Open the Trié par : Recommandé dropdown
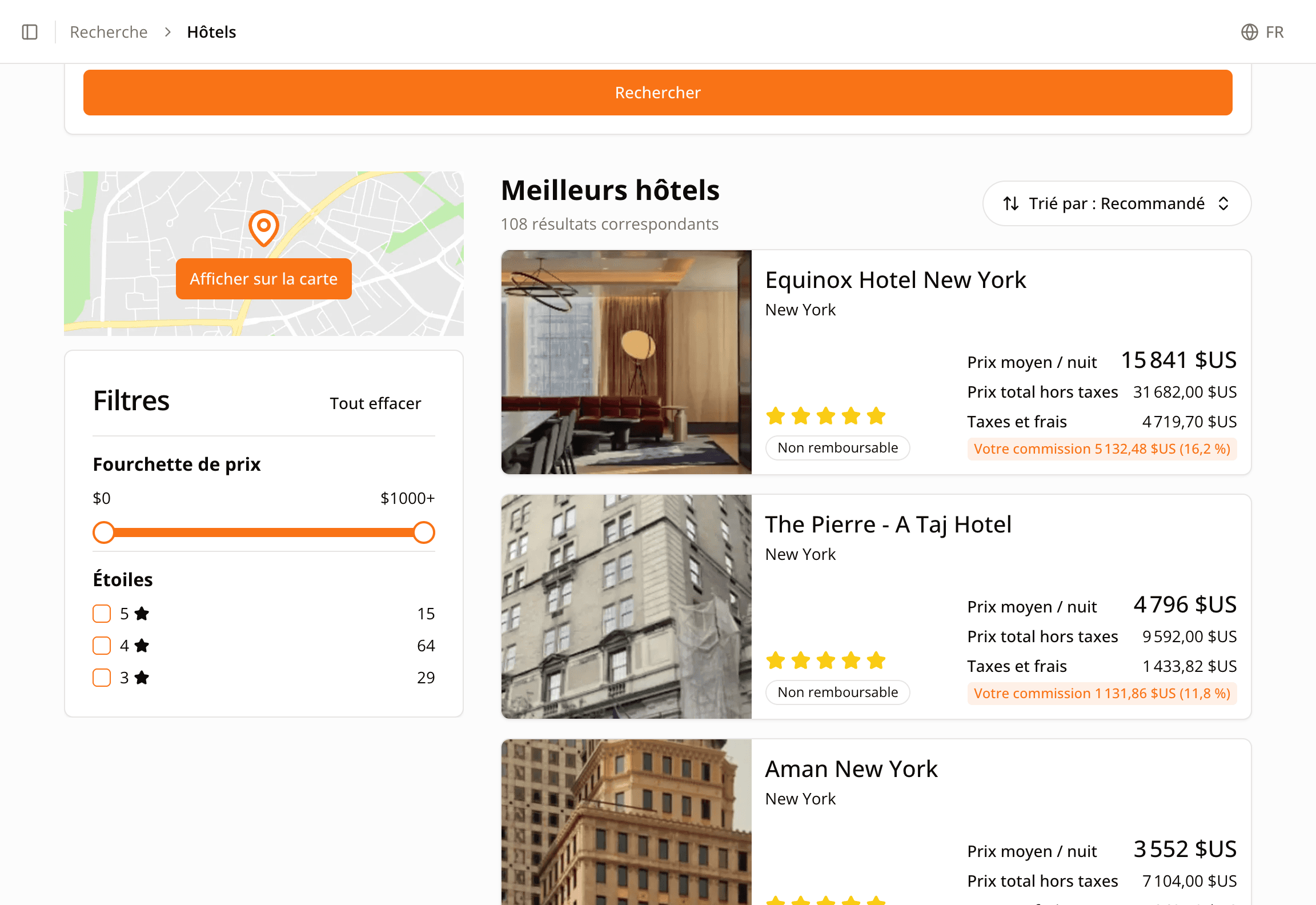The image size is (1316, 905). pyautogui.click(x=1117, y=203)
